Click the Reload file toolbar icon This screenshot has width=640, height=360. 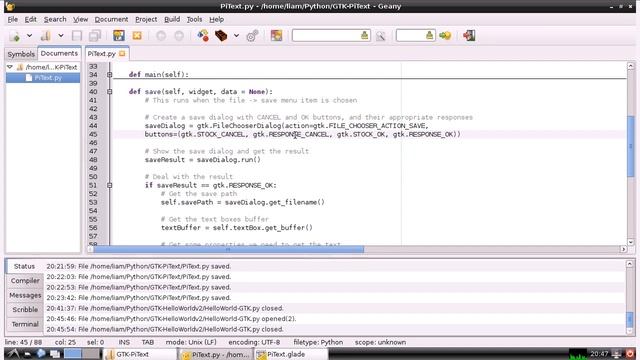119,36
